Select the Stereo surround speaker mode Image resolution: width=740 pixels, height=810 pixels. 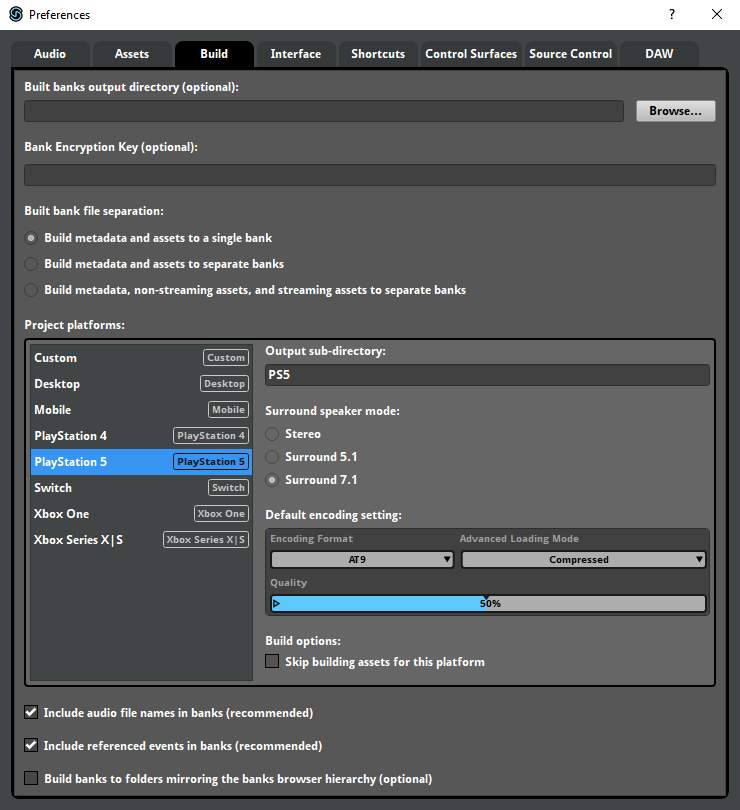coord(270,434)
